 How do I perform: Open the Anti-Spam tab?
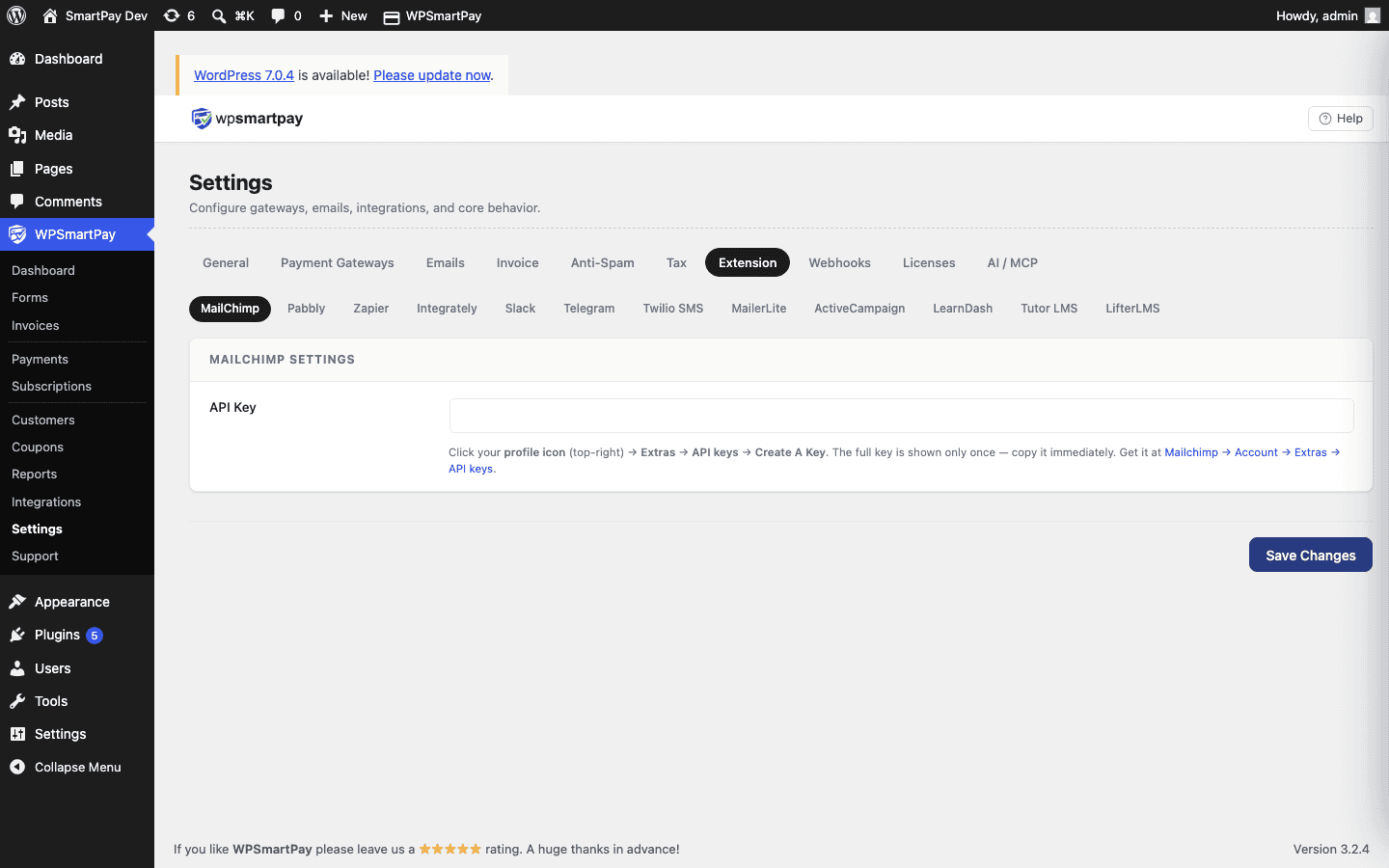coord(603,262)
